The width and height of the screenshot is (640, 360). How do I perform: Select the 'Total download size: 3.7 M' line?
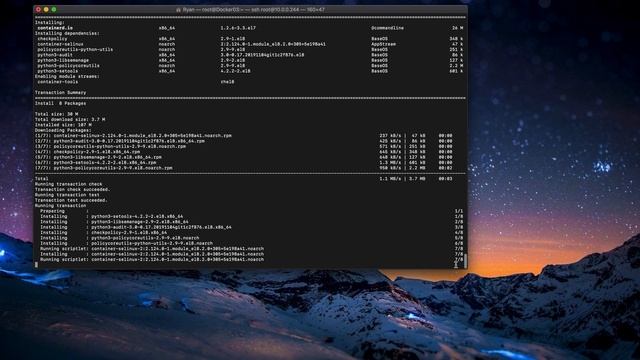pyautogui.click(x=70, y=120)
